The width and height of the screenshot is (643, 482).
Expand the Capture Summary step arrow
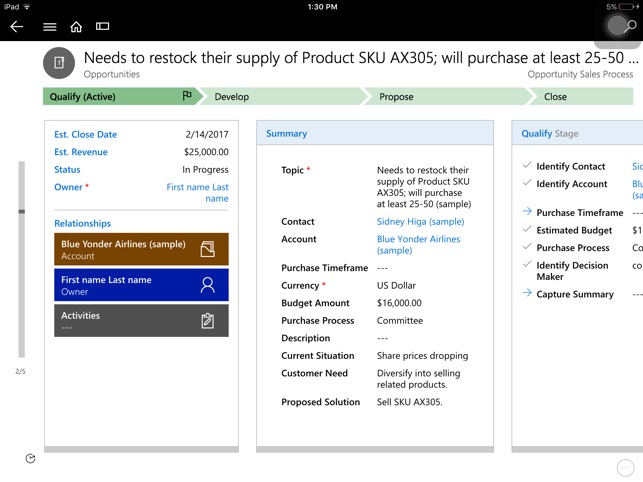(527, 294)
